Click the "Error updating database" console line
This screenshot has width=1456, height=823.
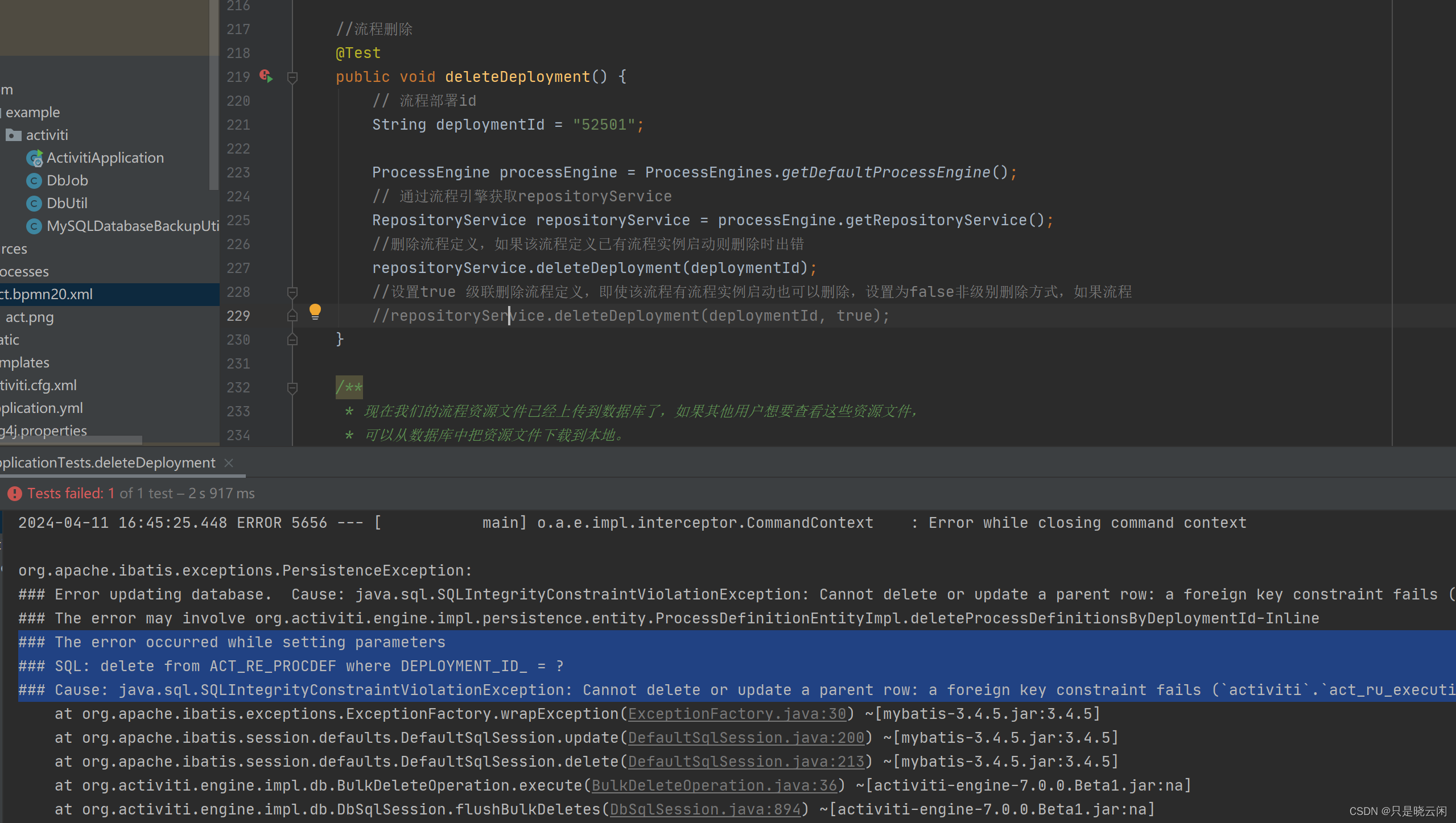(x=736, y=594)
